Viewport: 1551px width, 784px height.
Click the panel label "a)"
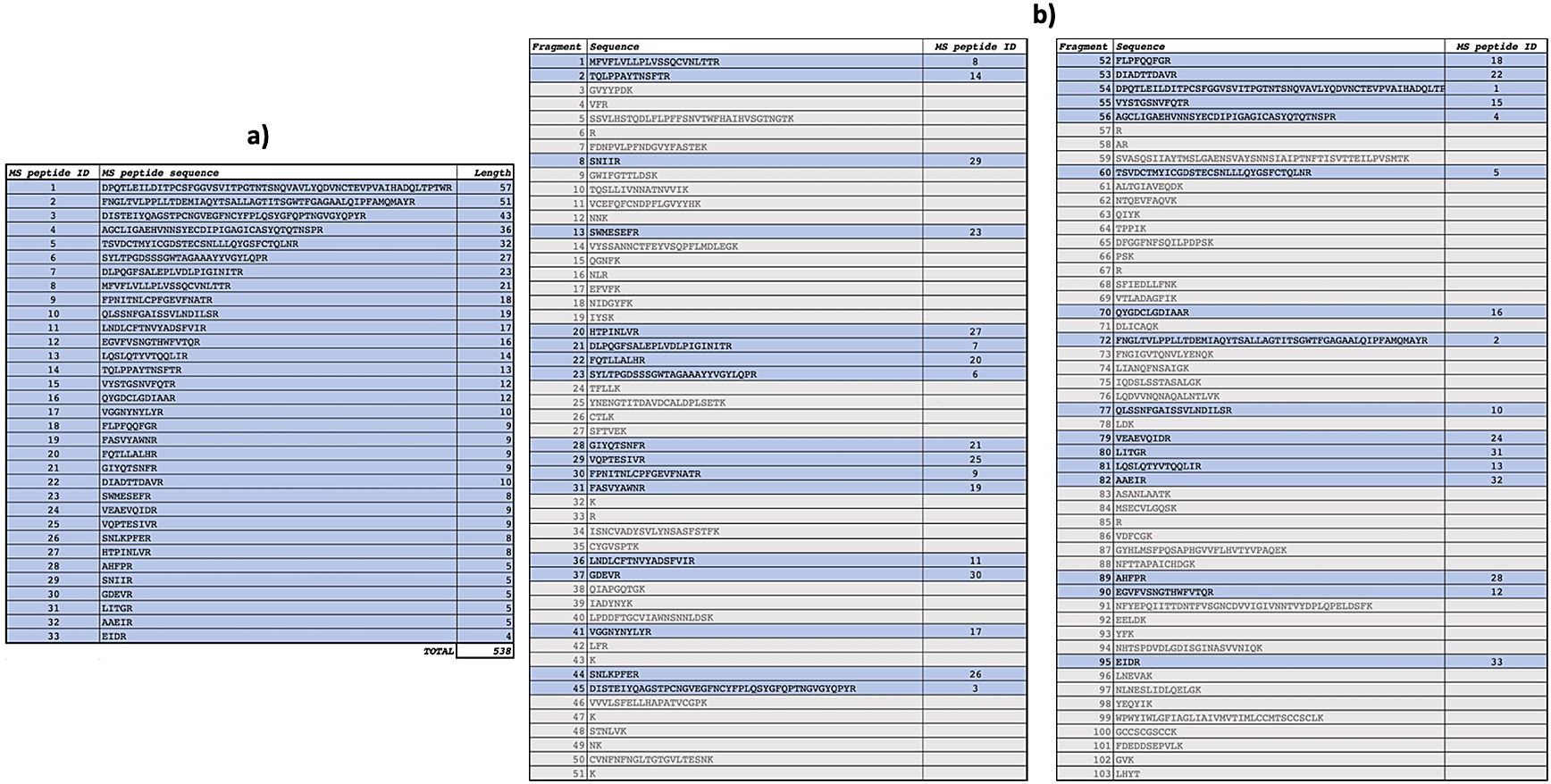(x=257, y=136)
